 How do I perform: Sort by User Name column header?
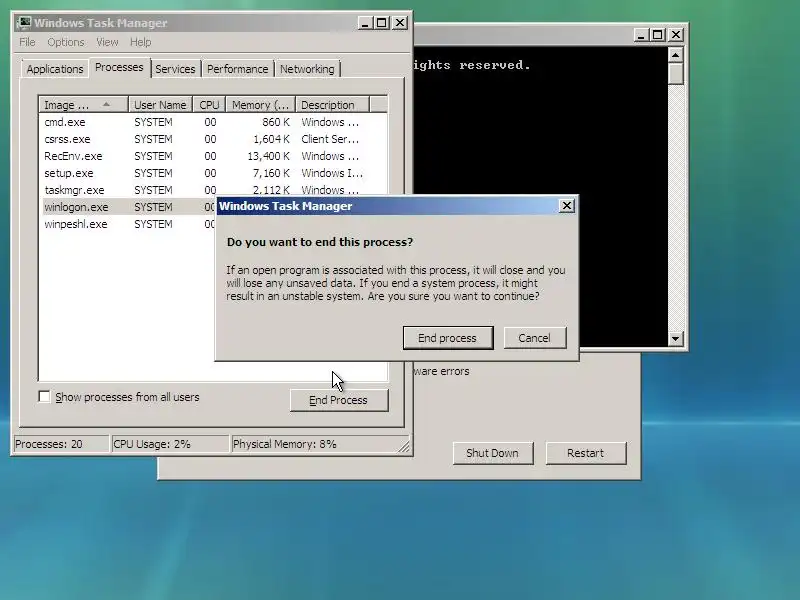coord(160,105)
